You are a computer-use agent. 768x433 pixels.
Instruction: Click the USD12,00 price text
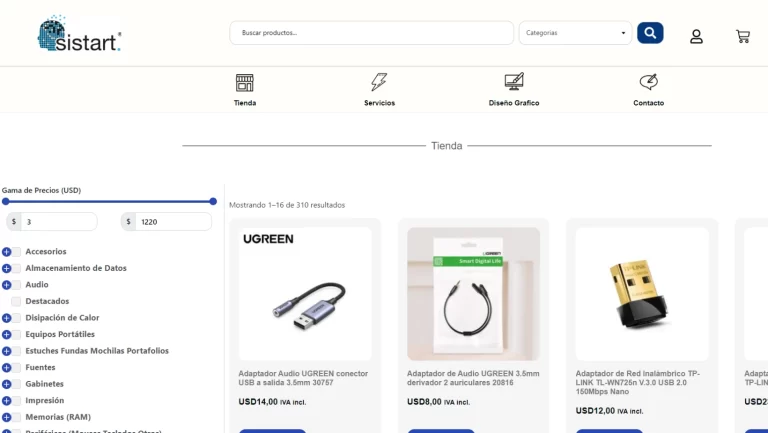point(609,411)
